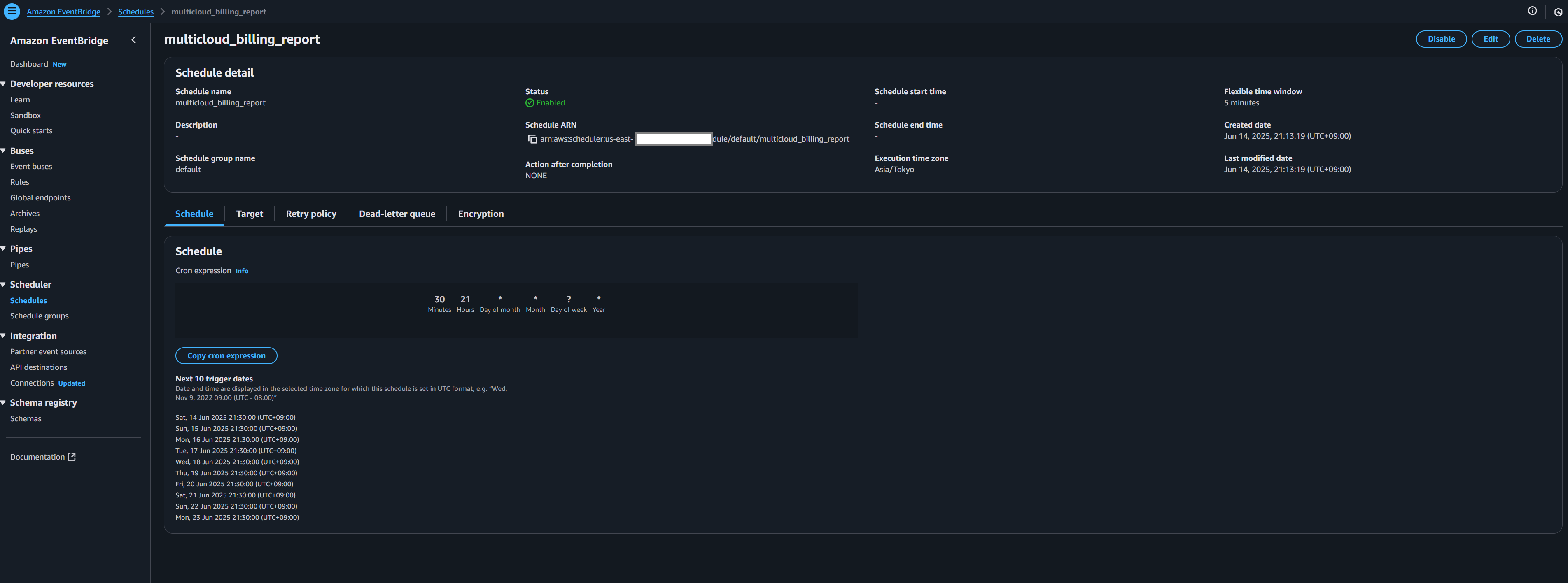Open the Dead-letter queue tab
This screenshot has width=1568, height=583.
pos(397,214)
